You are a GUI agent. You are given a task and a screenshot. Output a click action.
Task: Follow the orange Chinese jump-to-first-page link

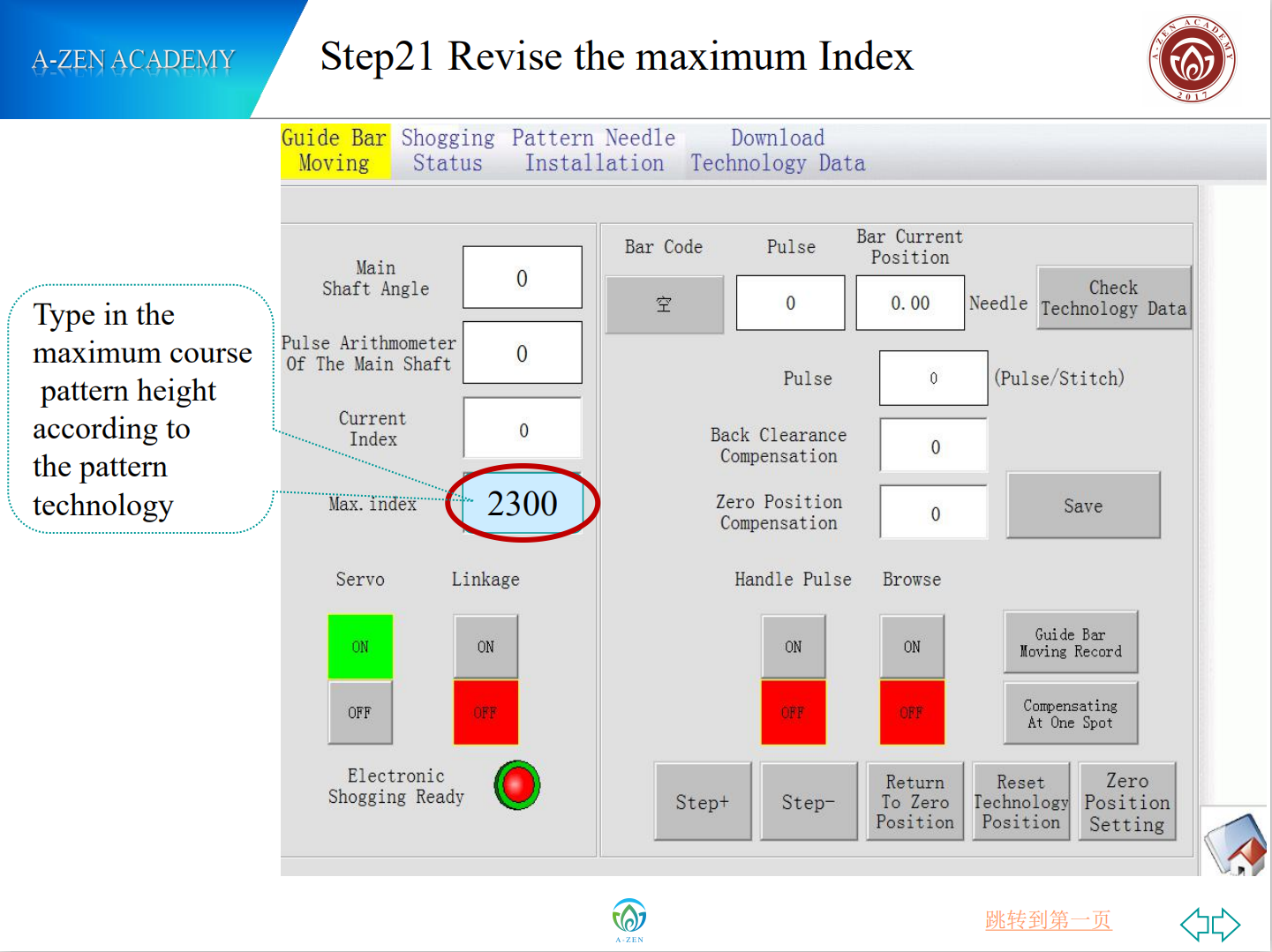tap(1048, 920)
